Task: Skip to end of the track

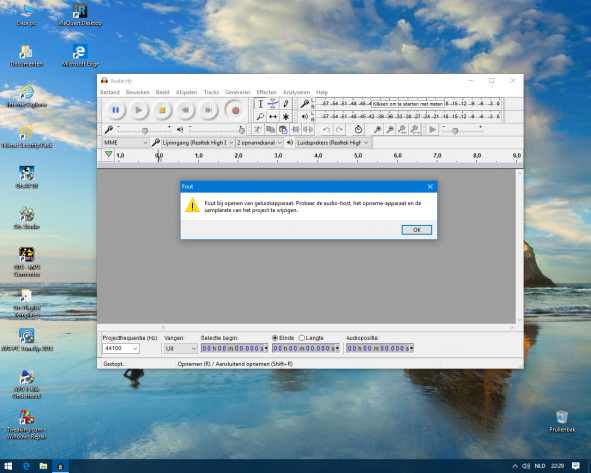Action: 208,110
